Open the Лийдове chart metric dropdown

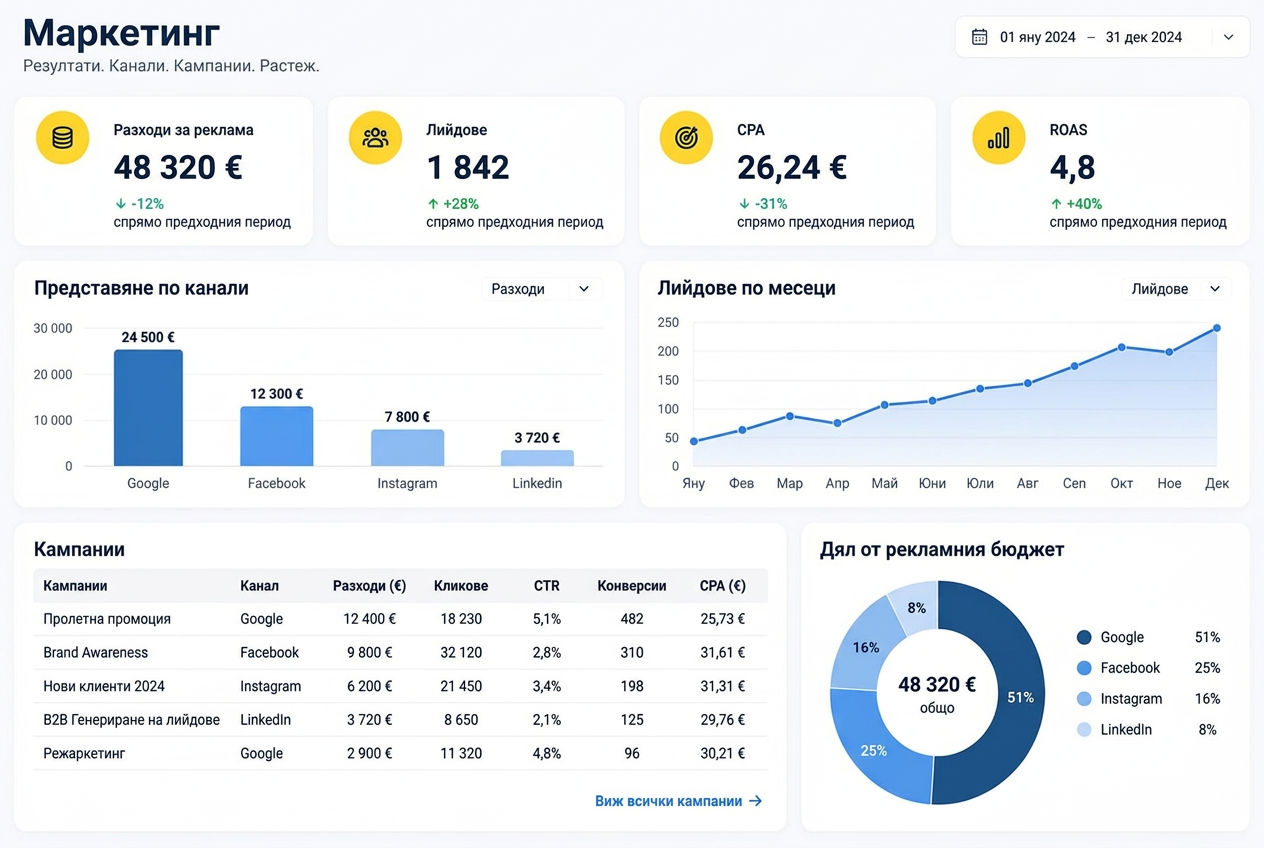[x=1176, y=289]
